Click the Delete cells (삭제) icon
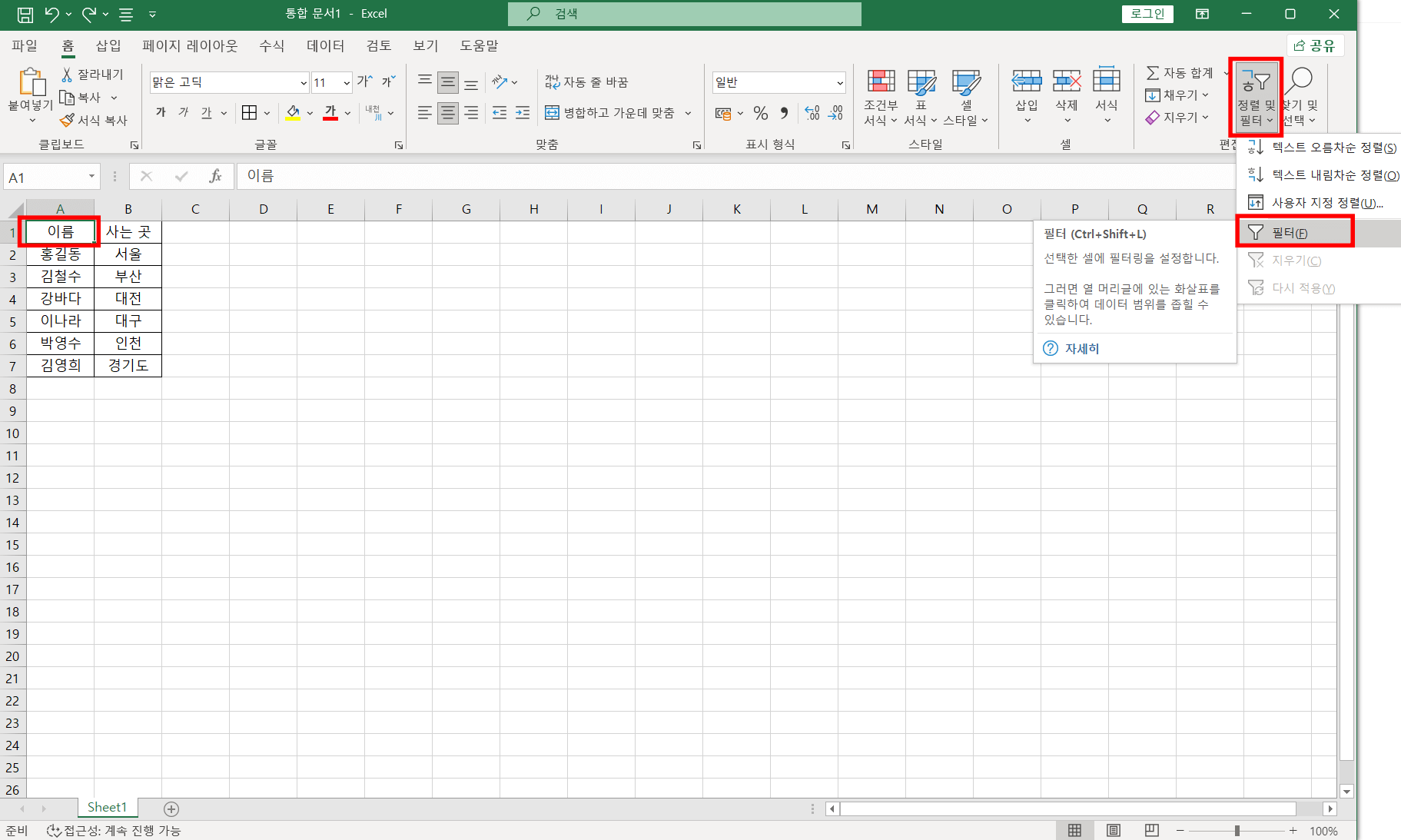The image size is (1401, 840). [1067, 81]
